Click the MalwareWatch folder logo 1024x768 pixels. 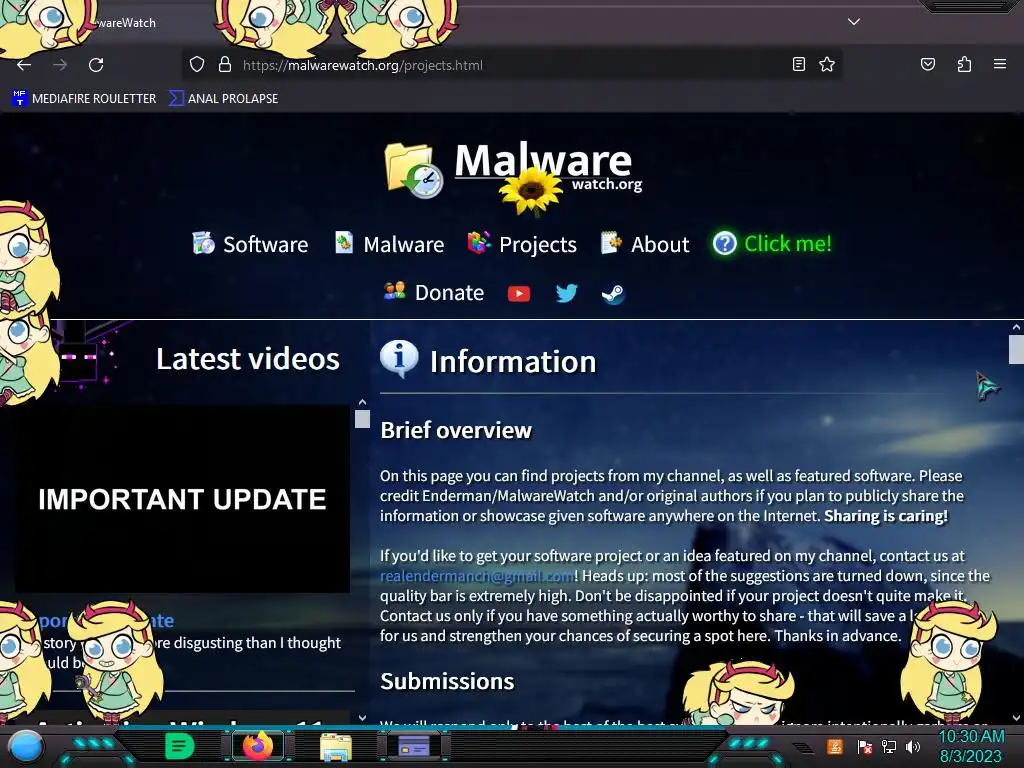(414, 170)
